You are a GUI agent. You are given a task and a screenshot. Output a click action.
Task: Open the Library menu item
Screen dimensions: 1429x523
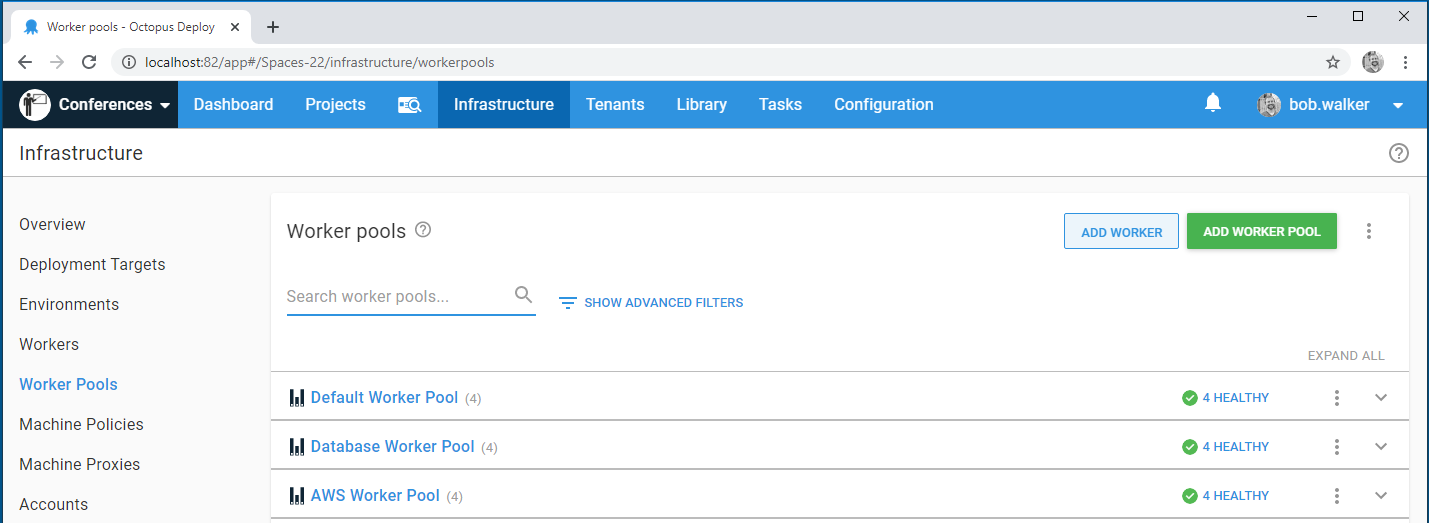point(701,104)
